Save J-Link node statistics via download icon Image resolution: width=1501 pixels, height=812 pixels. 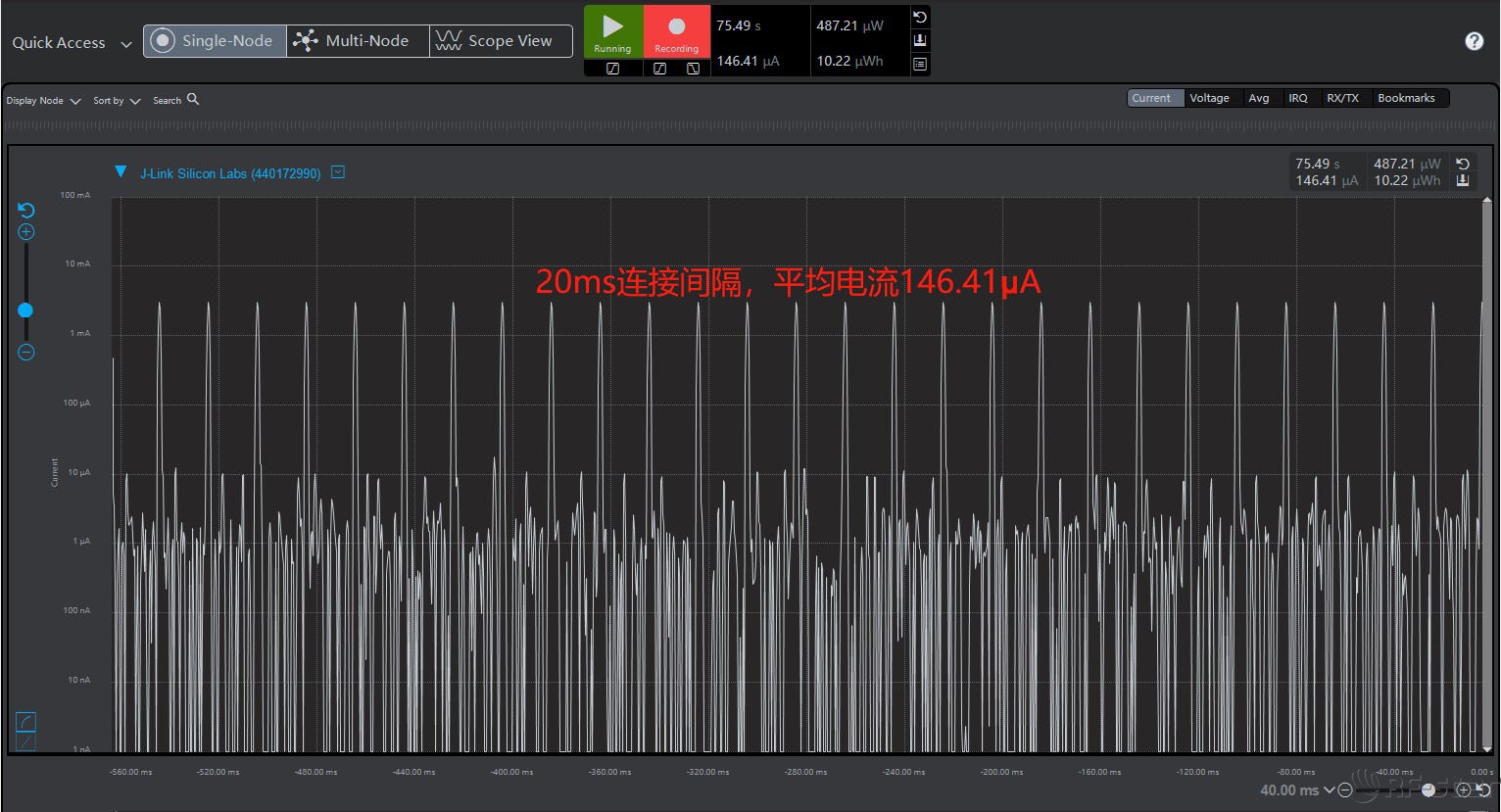point(1463,180)
